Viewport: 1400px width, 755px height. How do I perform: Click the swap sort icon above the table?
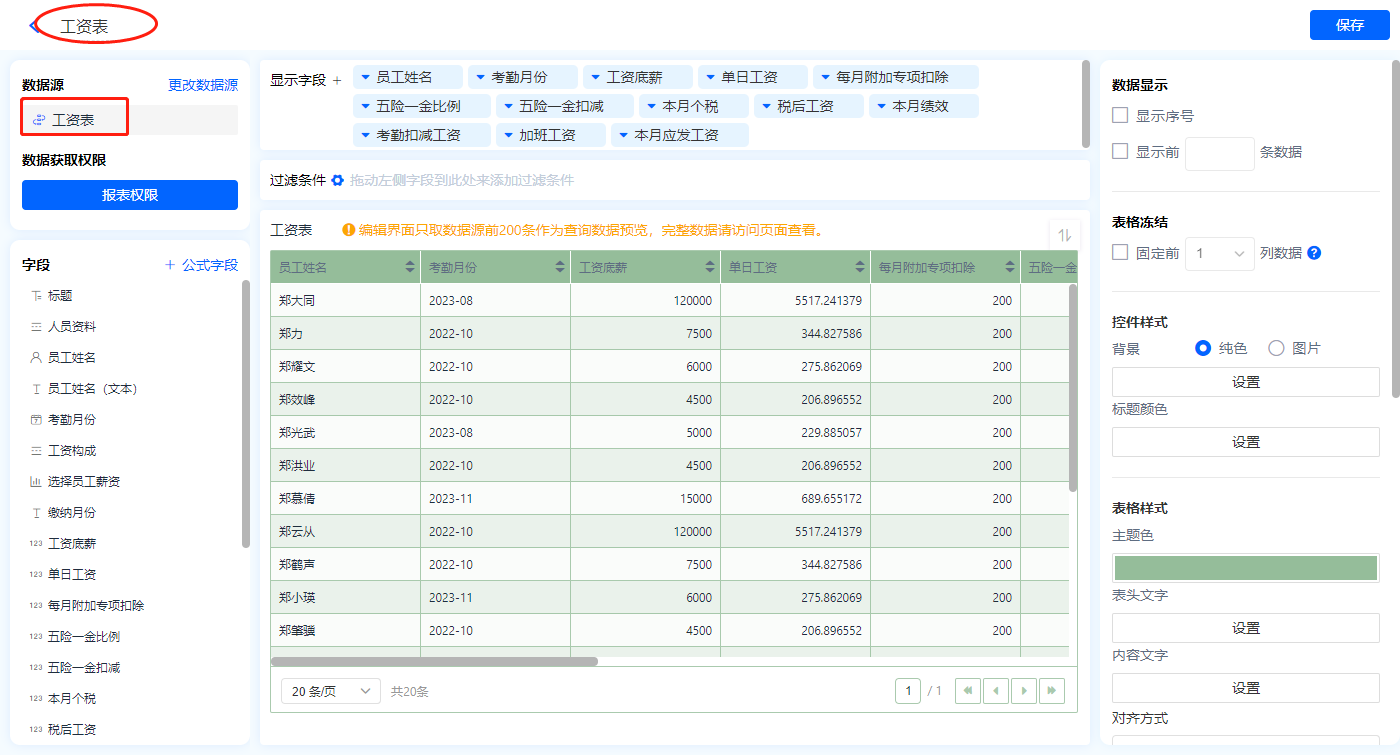click(x=1064, y=235)
